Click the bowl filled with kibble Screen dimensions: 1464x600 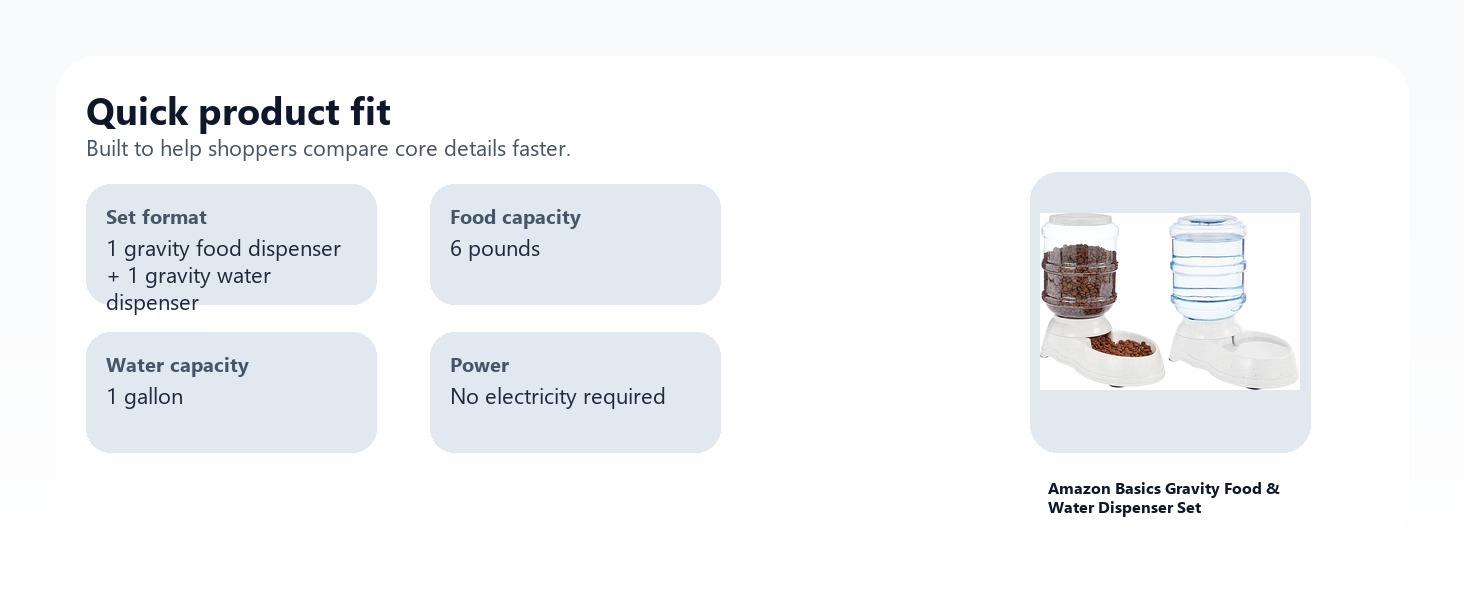coord(1122,348)
